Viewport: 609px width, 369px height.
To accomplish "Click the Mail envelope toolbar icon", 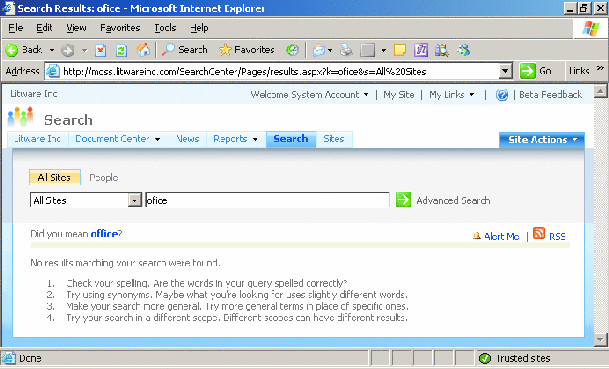I will click(x=319, y=50).
